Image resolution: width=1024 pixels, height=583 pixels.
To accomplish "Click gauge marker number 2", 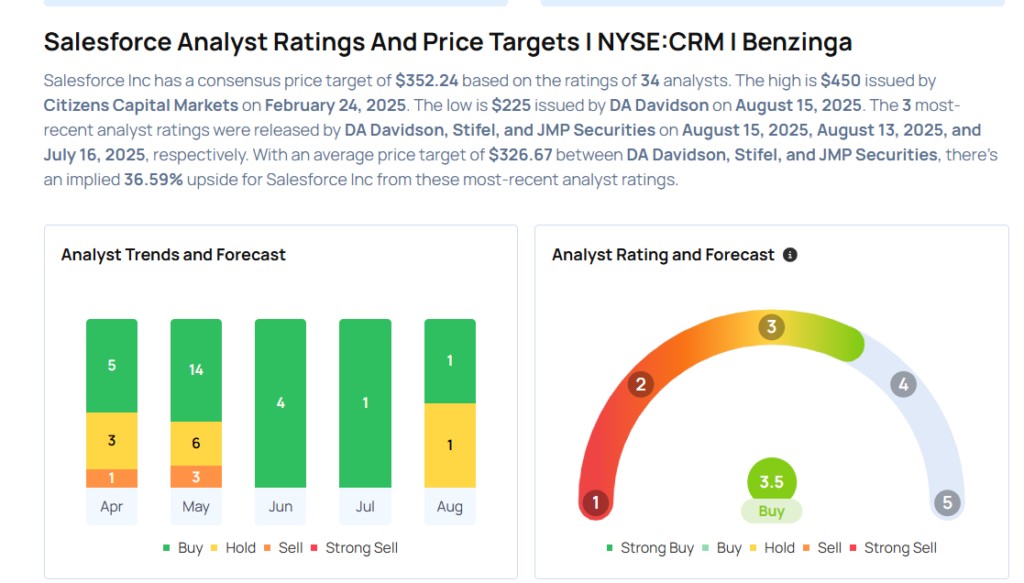I will 641,384.
